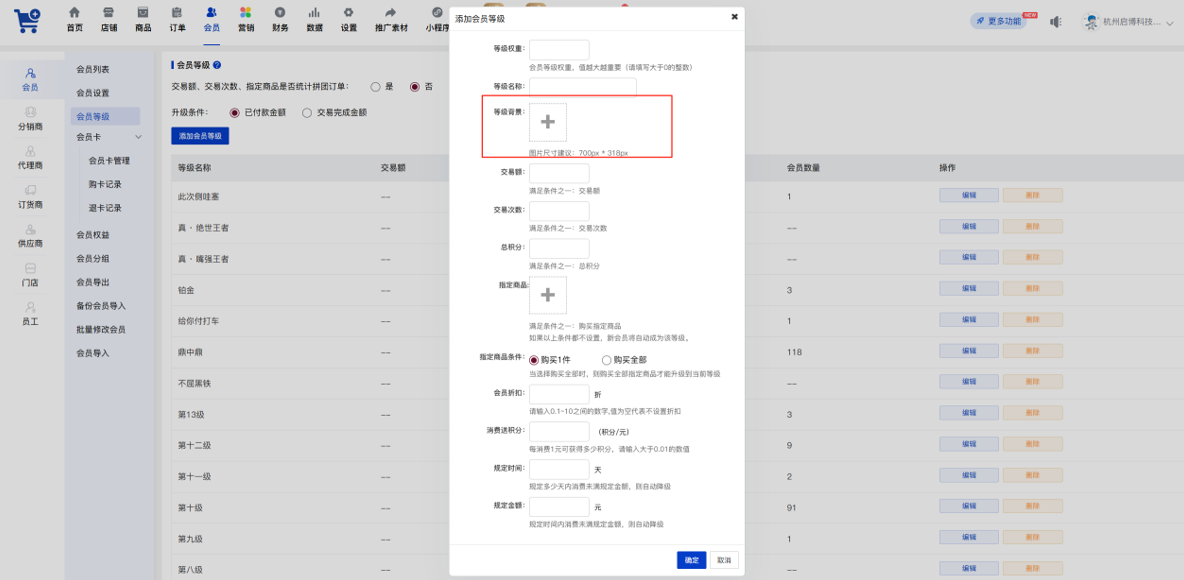Click the plus box for 指定商品
Screen dimensions: 1184x580
(548, 295)
